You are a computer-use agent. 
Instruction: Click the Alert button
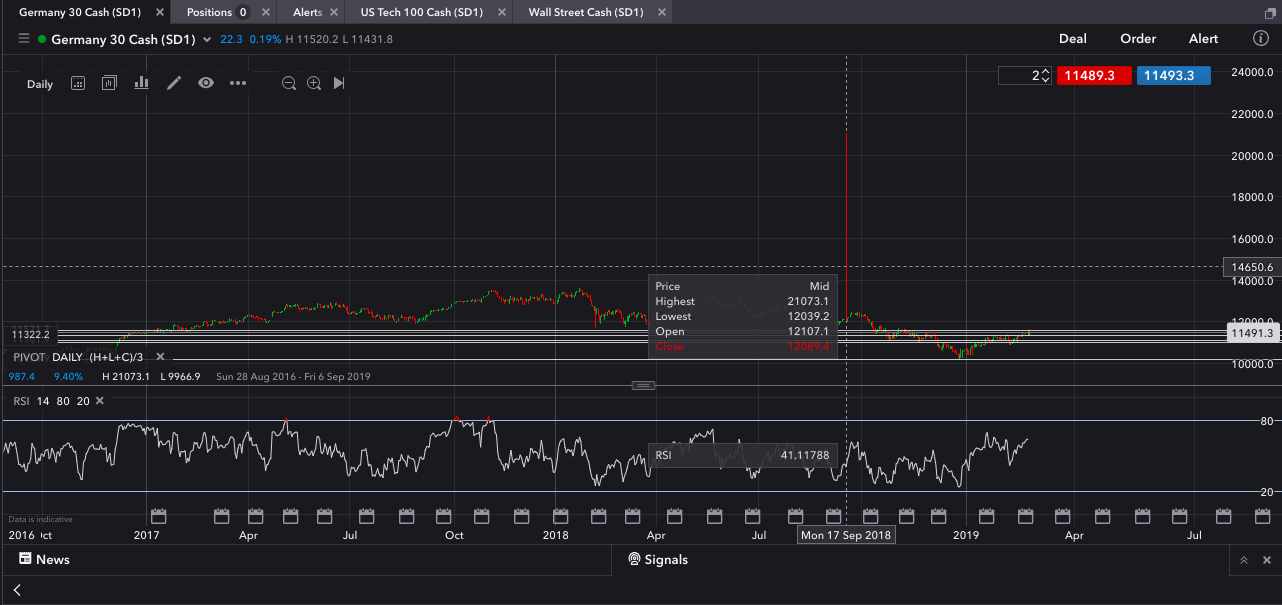tap(1204, 38)
